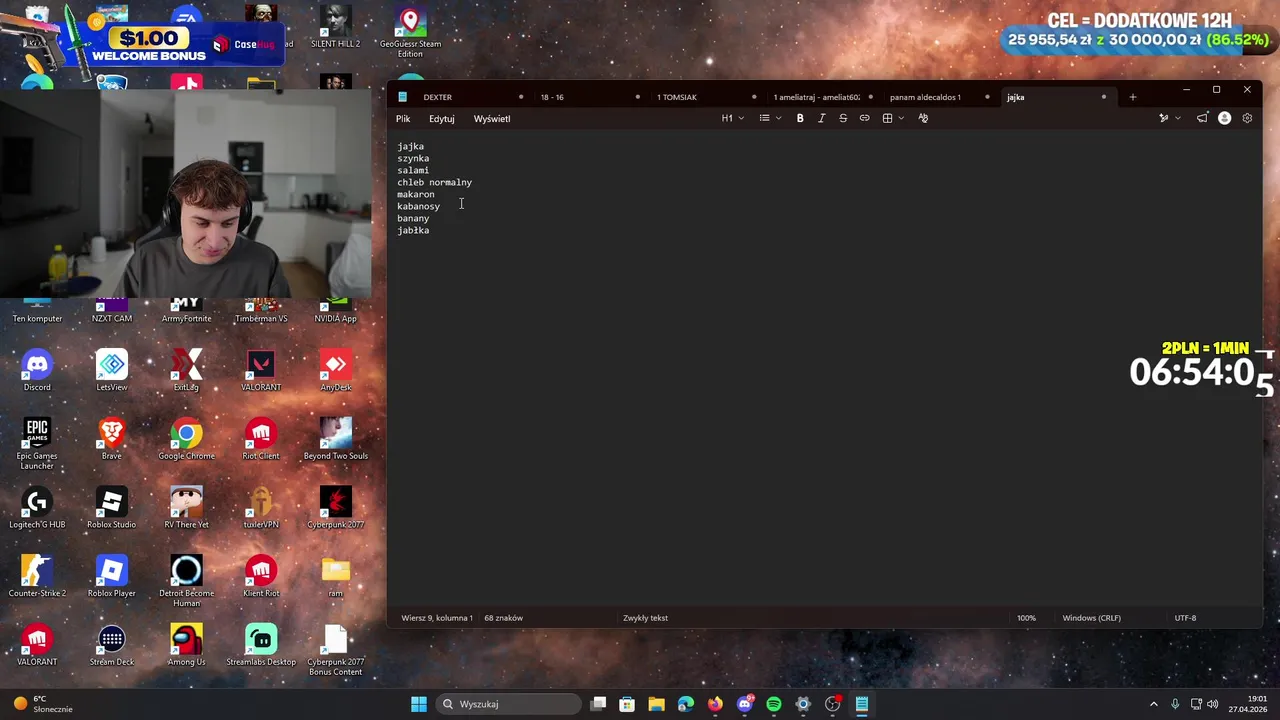Open Beyond Two Souls desktop icon
1280x720 pixels.
coord(336,439)
